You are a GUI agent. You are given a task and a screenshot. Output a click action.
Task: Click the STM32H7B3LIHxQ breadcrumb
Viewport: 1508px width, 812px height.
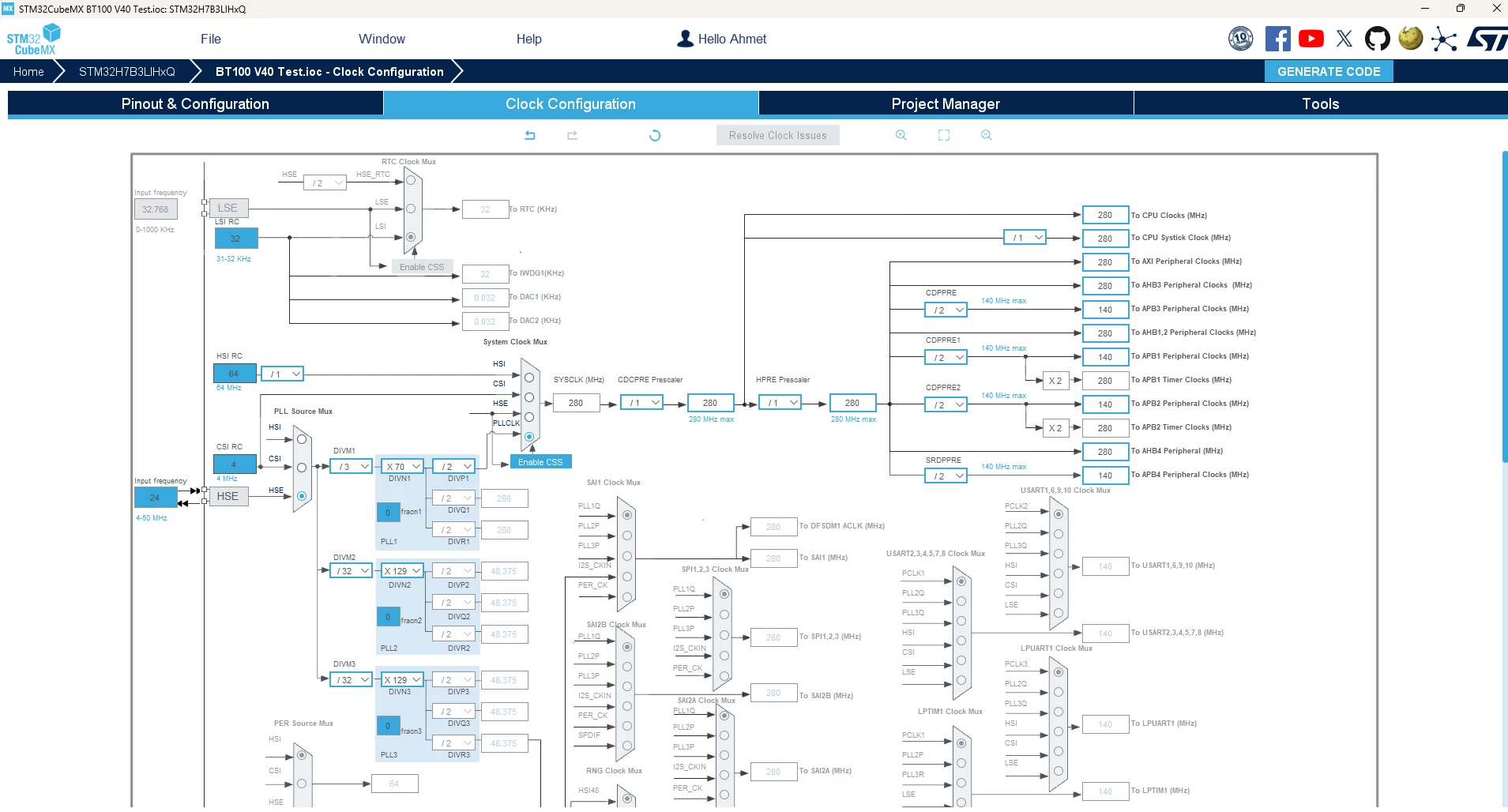tap(127, 71)
